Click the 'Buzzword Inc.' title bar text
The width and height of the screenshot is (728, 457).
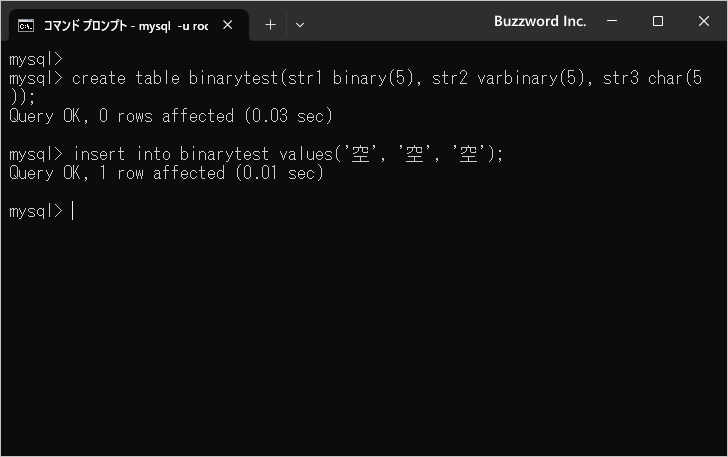tap(540, 21)
